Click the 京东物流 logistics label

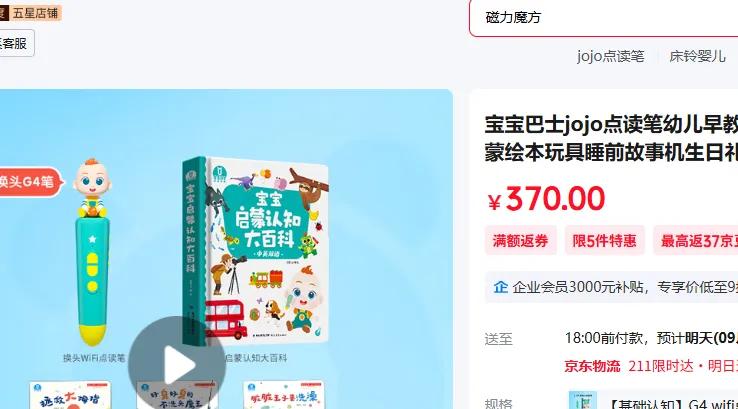(592, 366)
